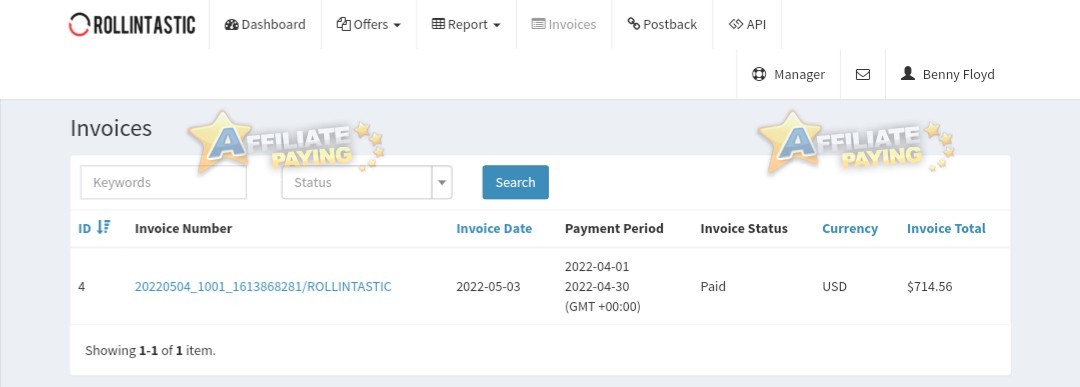Contact the Manager
This screenshot has width=1080, height=387.
789,74
